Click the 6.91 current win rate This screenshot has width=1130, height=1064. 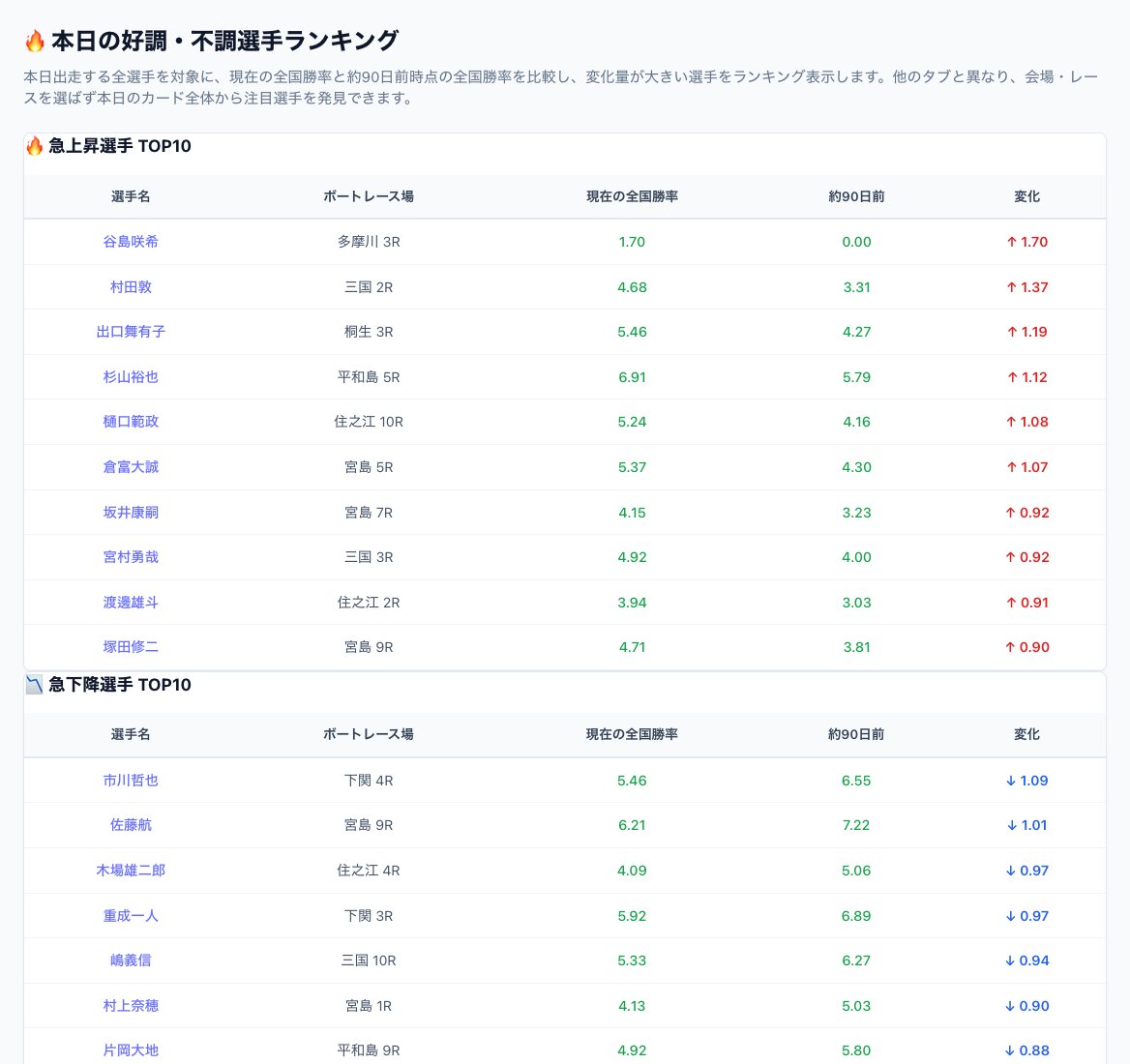(x=632, y=377)
